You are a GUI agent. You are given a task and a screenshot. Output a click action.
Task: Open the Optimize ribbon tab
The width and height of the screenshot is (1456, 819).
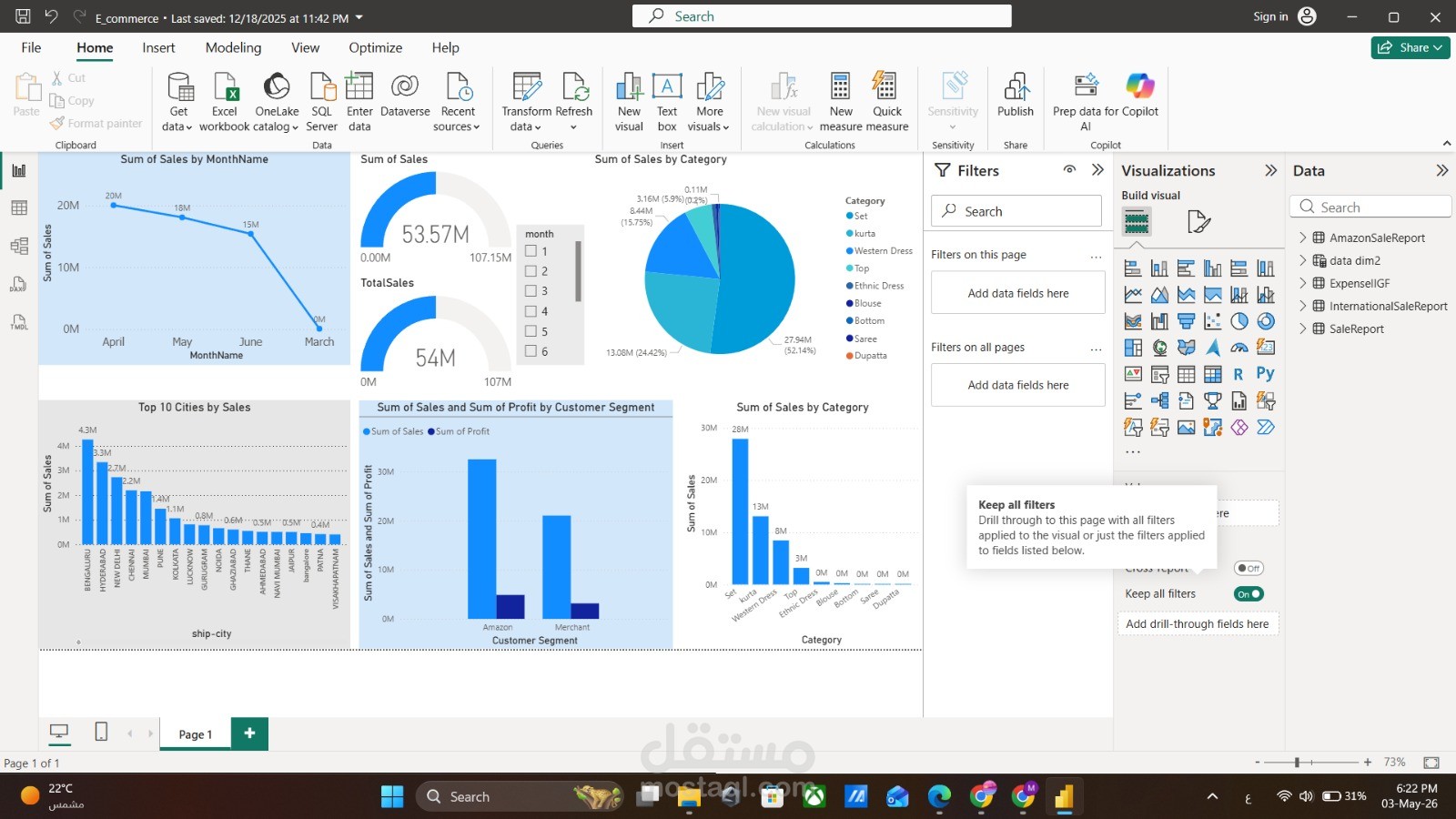click(x=375, y=47)
